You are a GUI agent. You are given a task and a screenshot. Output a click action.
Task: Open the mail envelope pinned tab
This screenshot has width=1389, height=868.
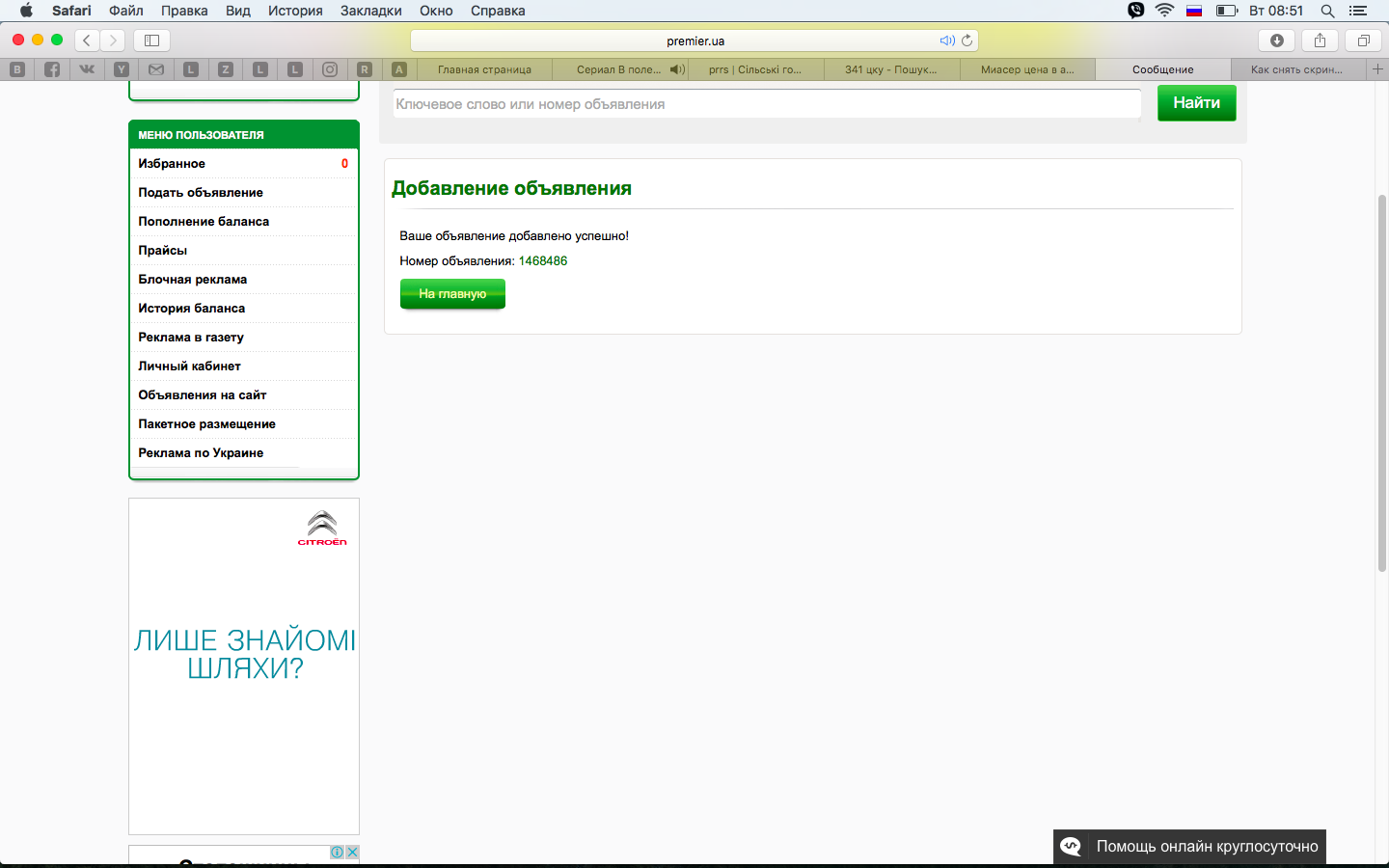pos(156,69)
